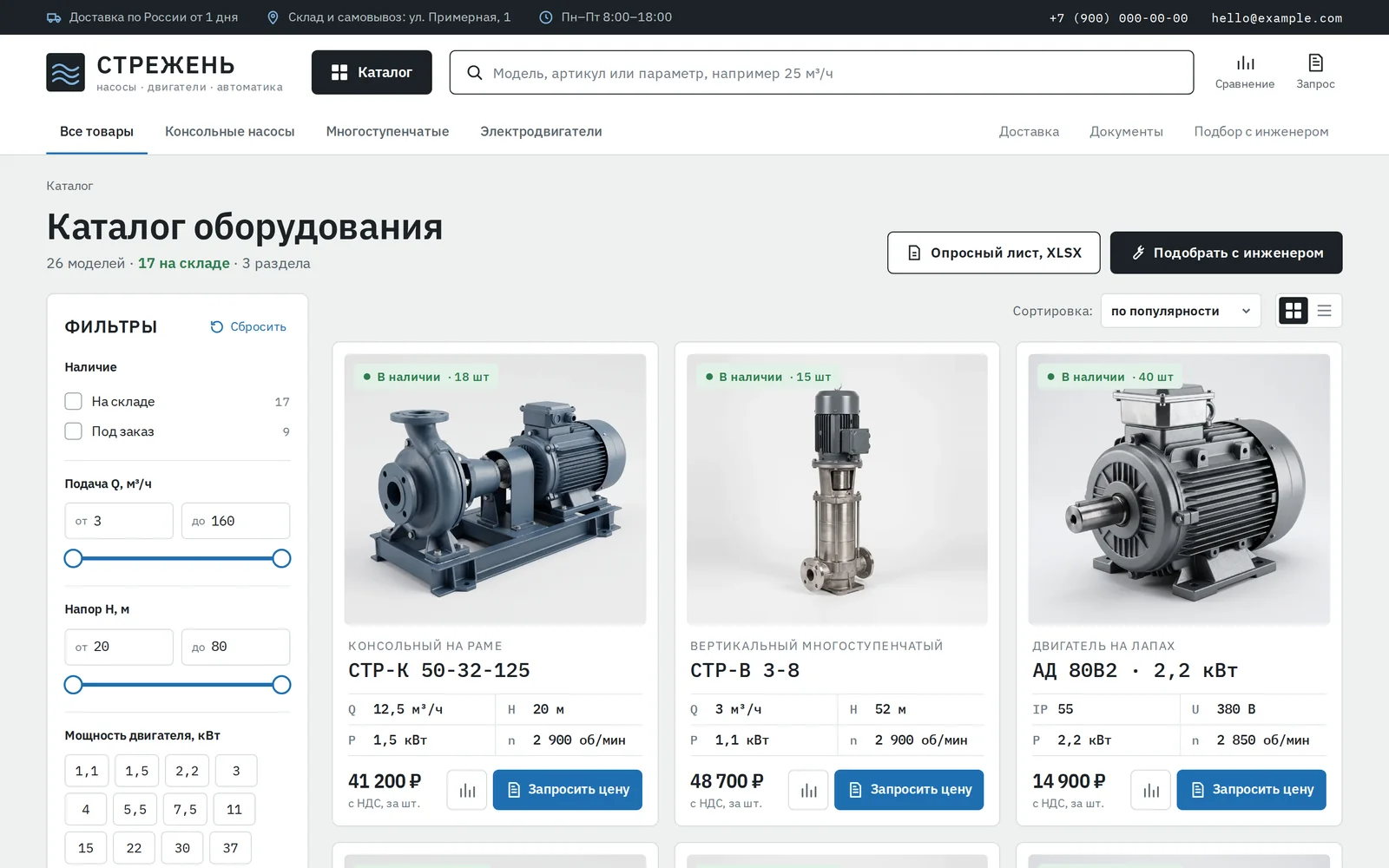Image resolution: width=1389 pixels, height=868 pixels.
Task: Add СТР-К 50-32-125 to comparison
Action: 467,790
